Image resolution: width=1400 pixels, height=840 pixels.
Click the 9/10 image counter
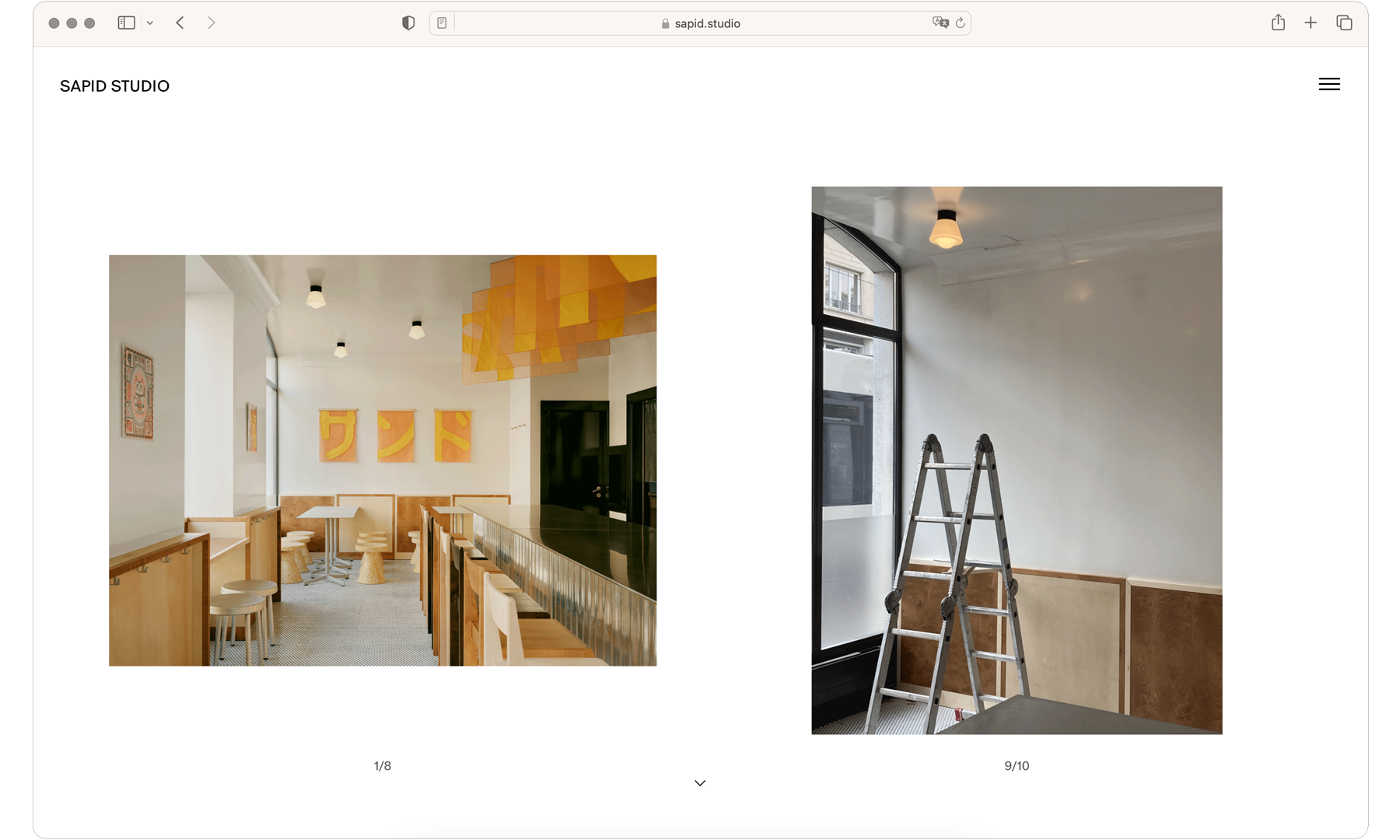(x=1017, y=766)
